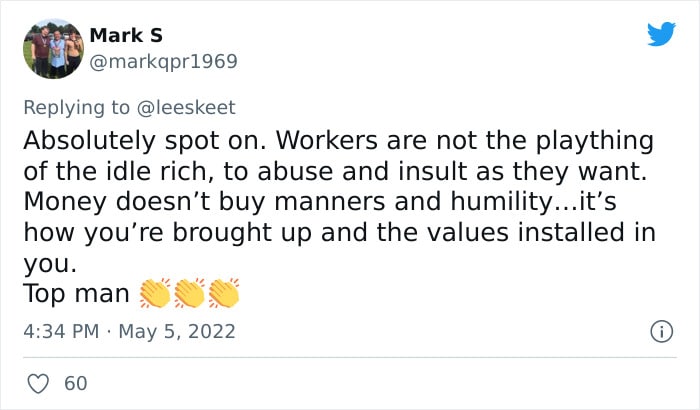Click the "Absolutely spot on" tweet line
The height and width of the screenshot is (410, 700).
(x=338, y=141)
